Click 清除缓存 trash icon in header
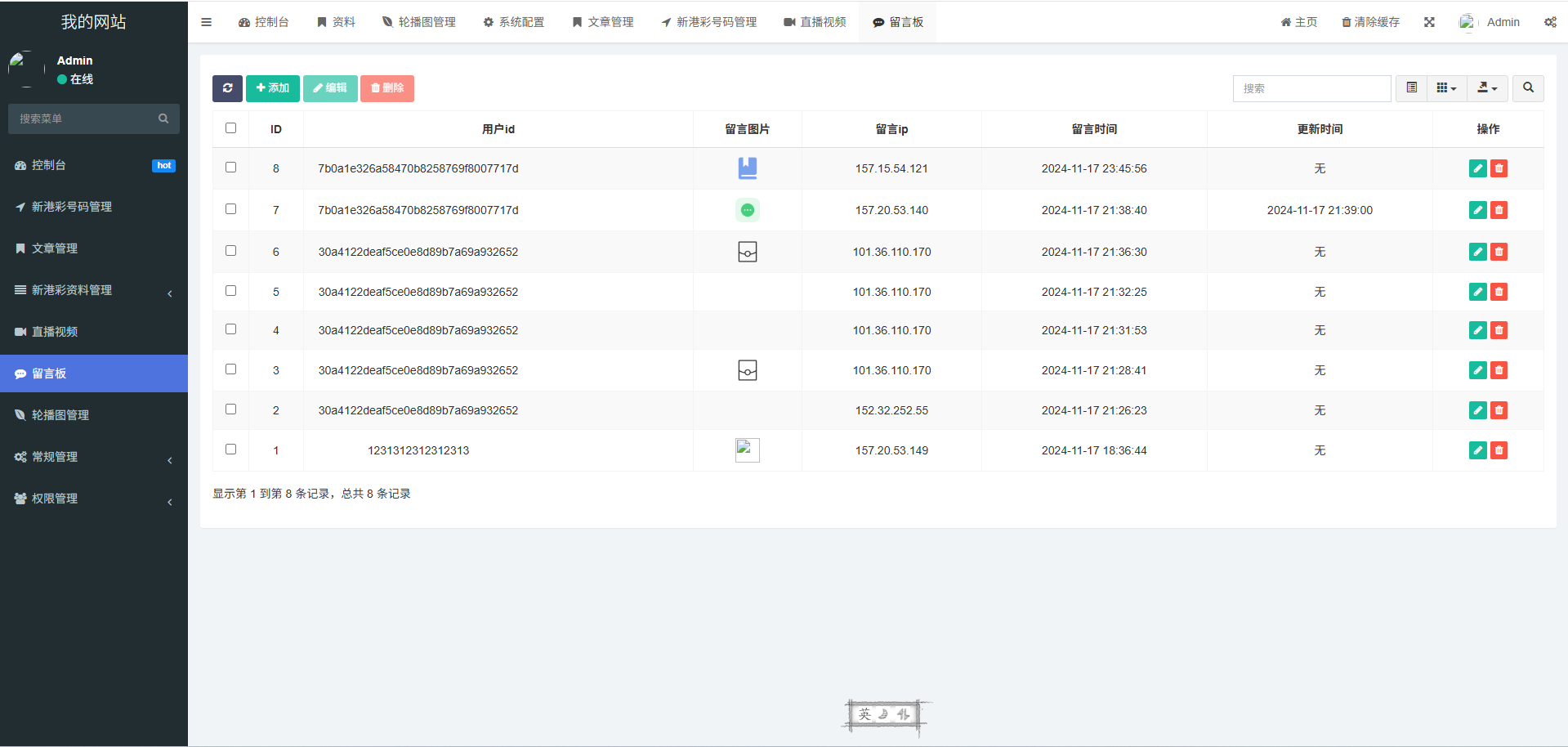This screenshot has width=1568, height=747. tap(1346, 22)
